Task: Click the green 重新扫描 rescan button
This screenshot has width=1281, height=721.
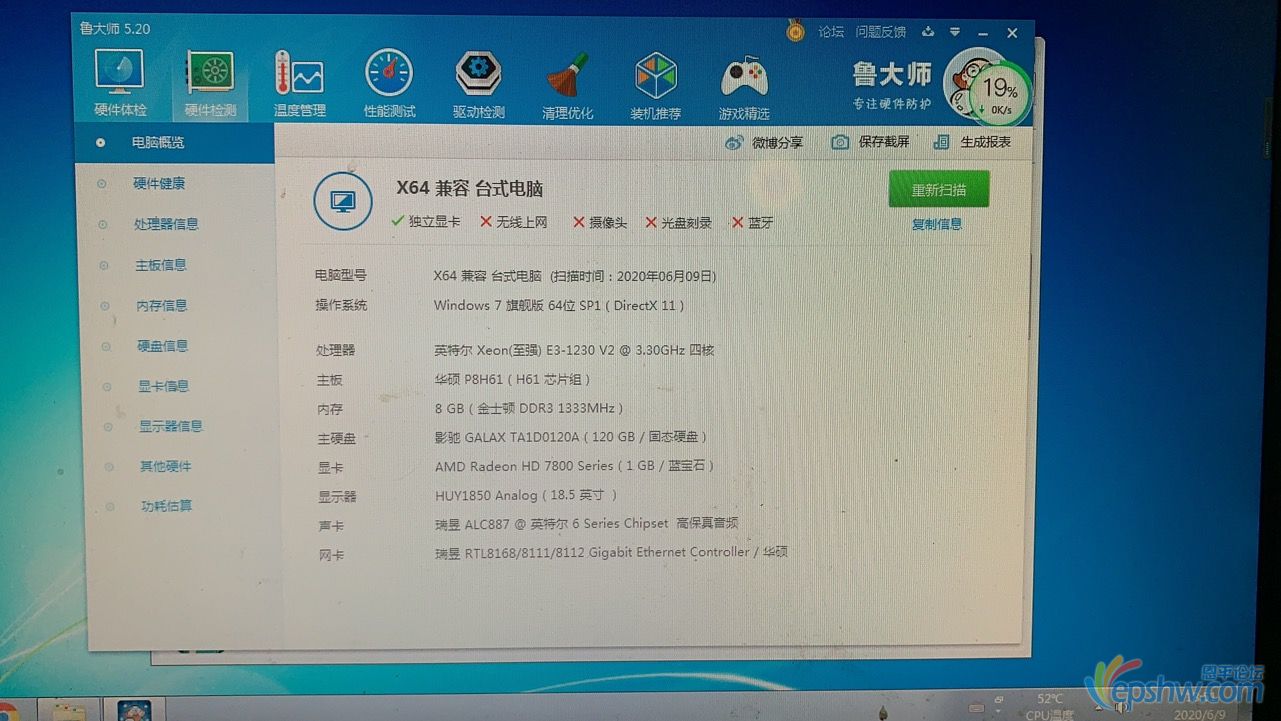Action: [938, 189]
